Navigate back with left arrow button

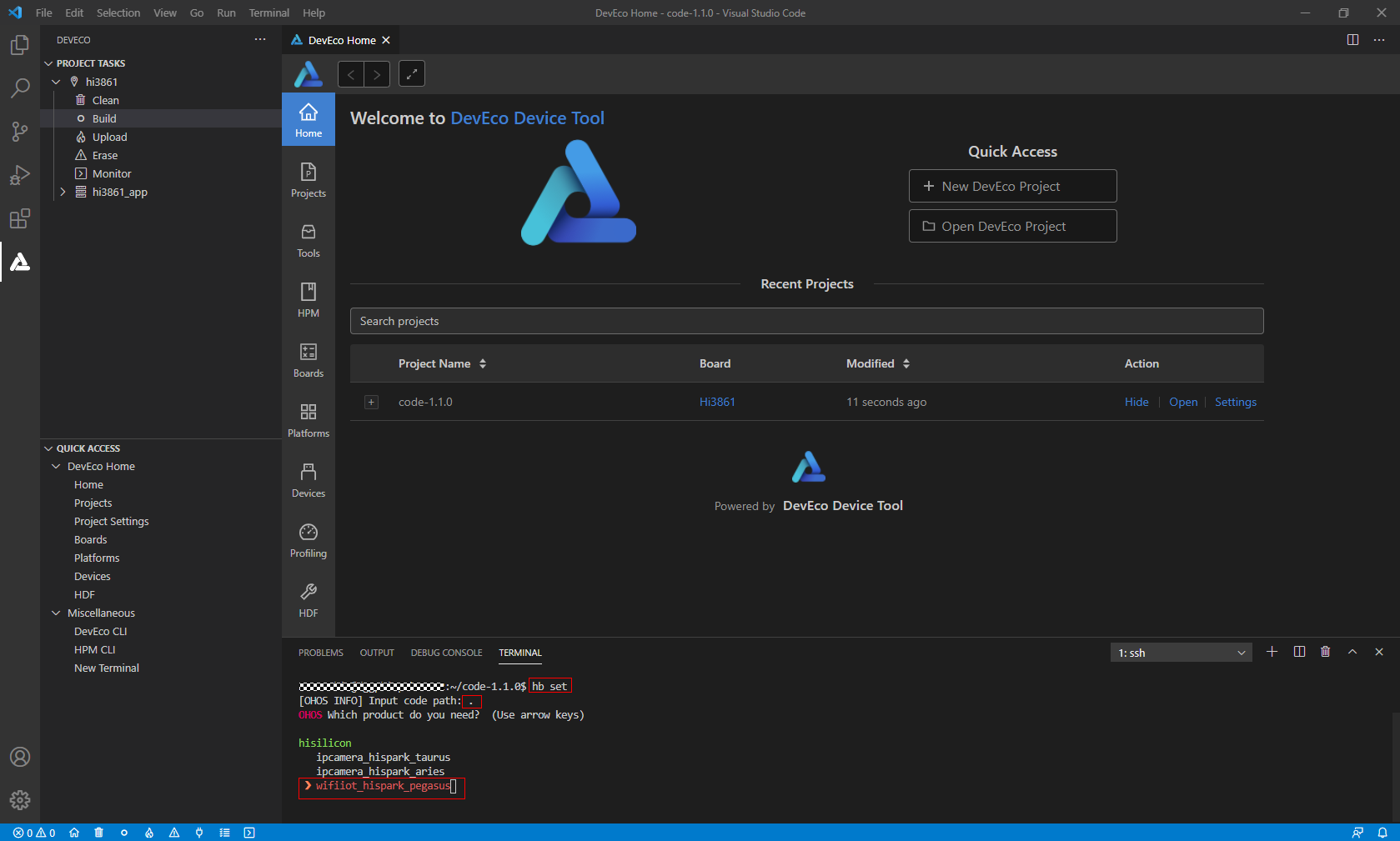[351, 74]
